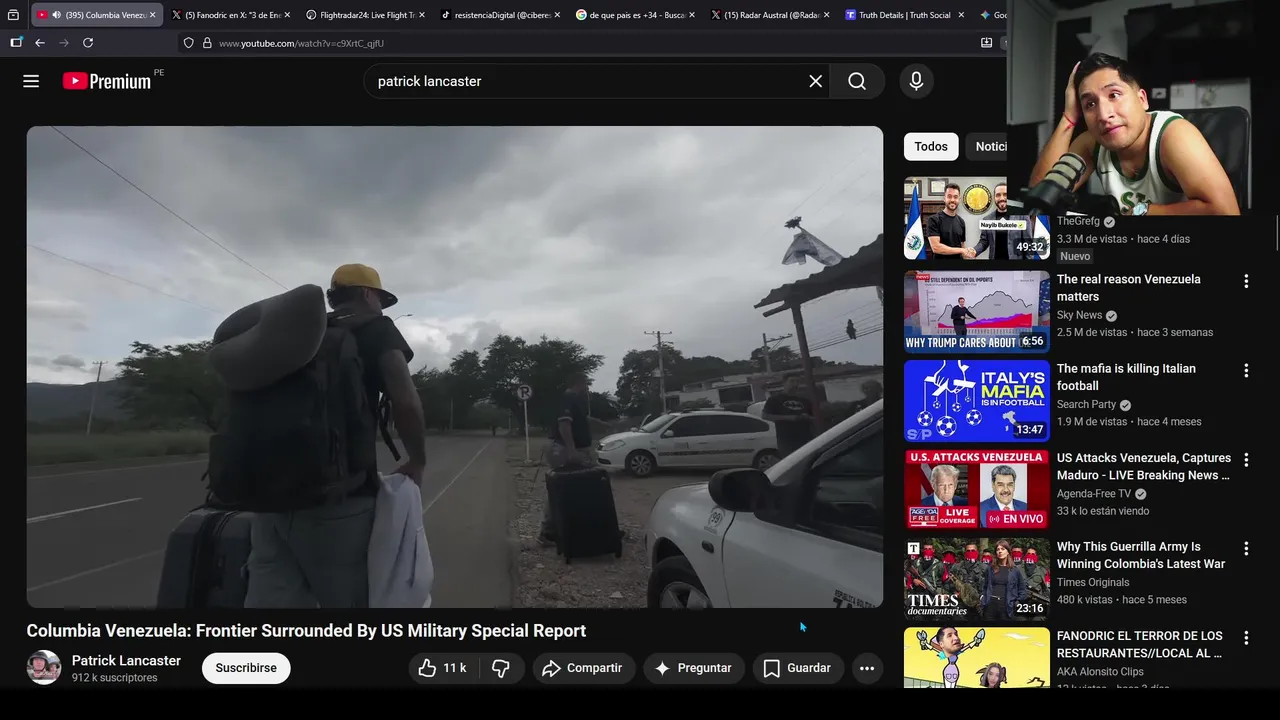This screenshot has width=1280, height=720.
Task: Click the TheGrefg channel name
Action: pos(1078,221)
